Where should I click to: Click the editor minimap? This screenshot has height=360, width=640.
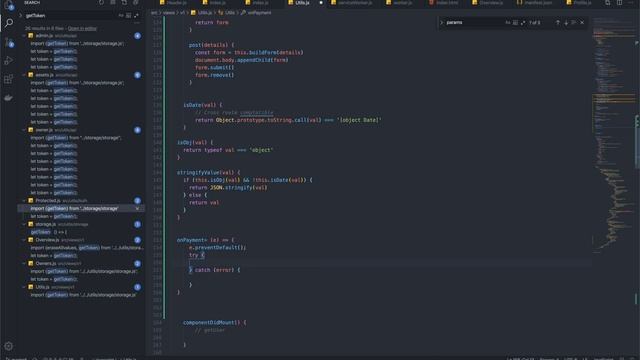tap(613, 135)
